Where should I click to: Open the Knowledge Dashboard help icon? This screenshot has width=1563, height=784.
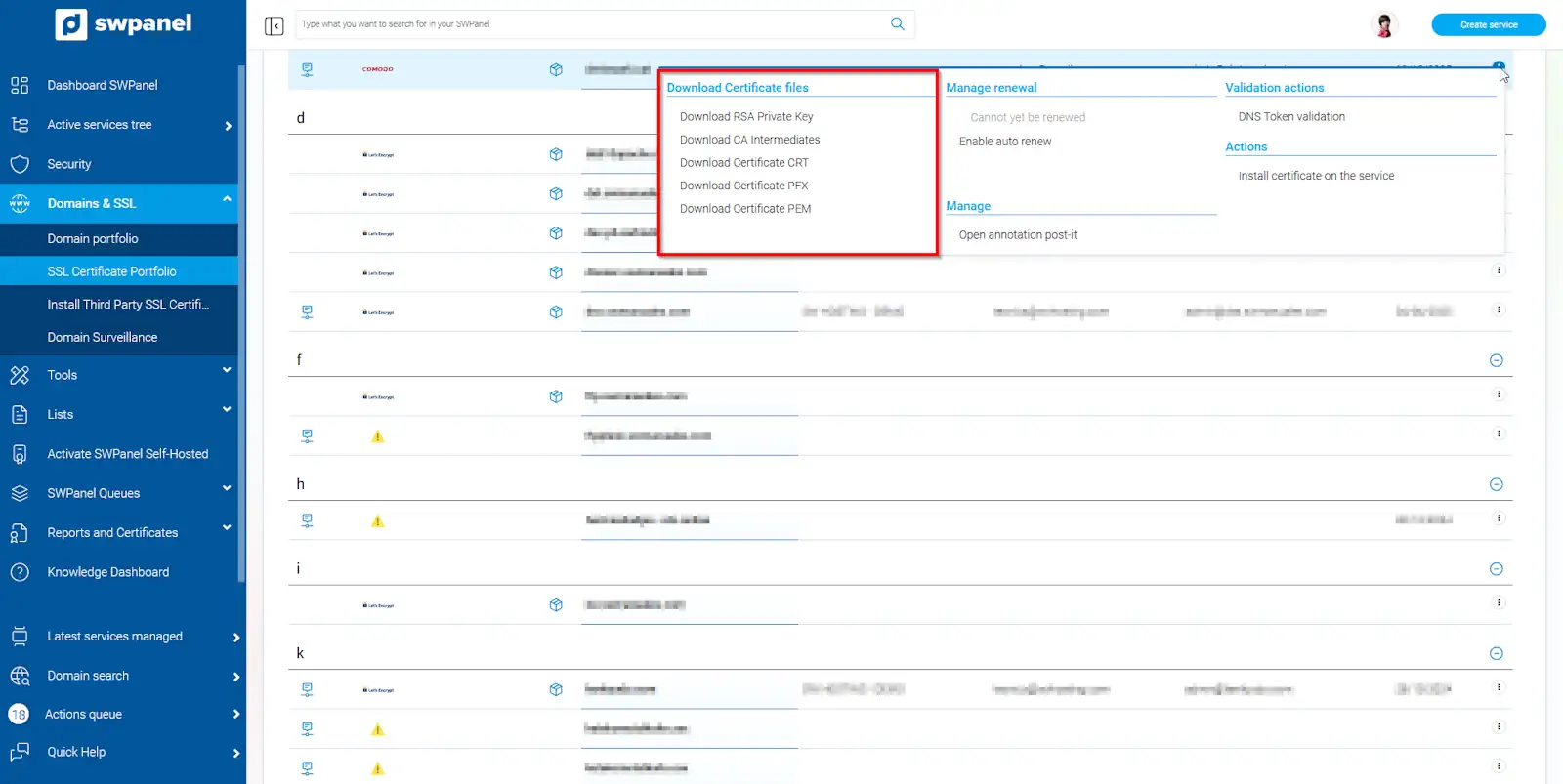coord(20,572)
